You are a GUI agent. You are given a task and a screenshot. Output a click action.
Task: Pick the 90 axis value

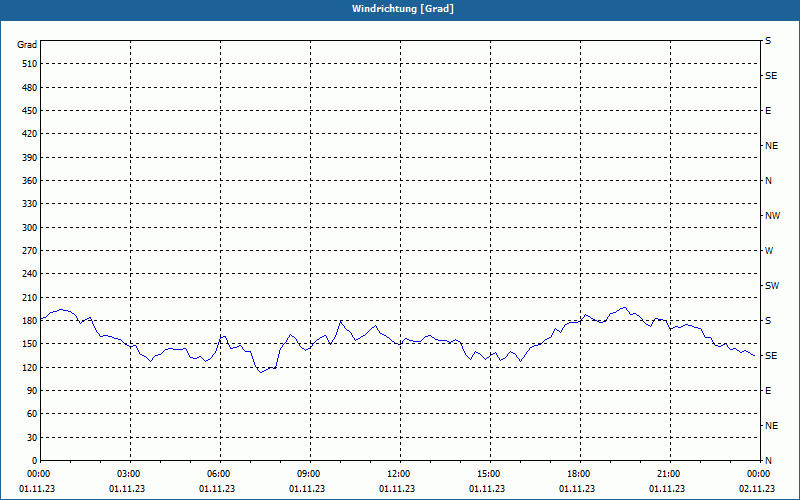pos(32,391)
